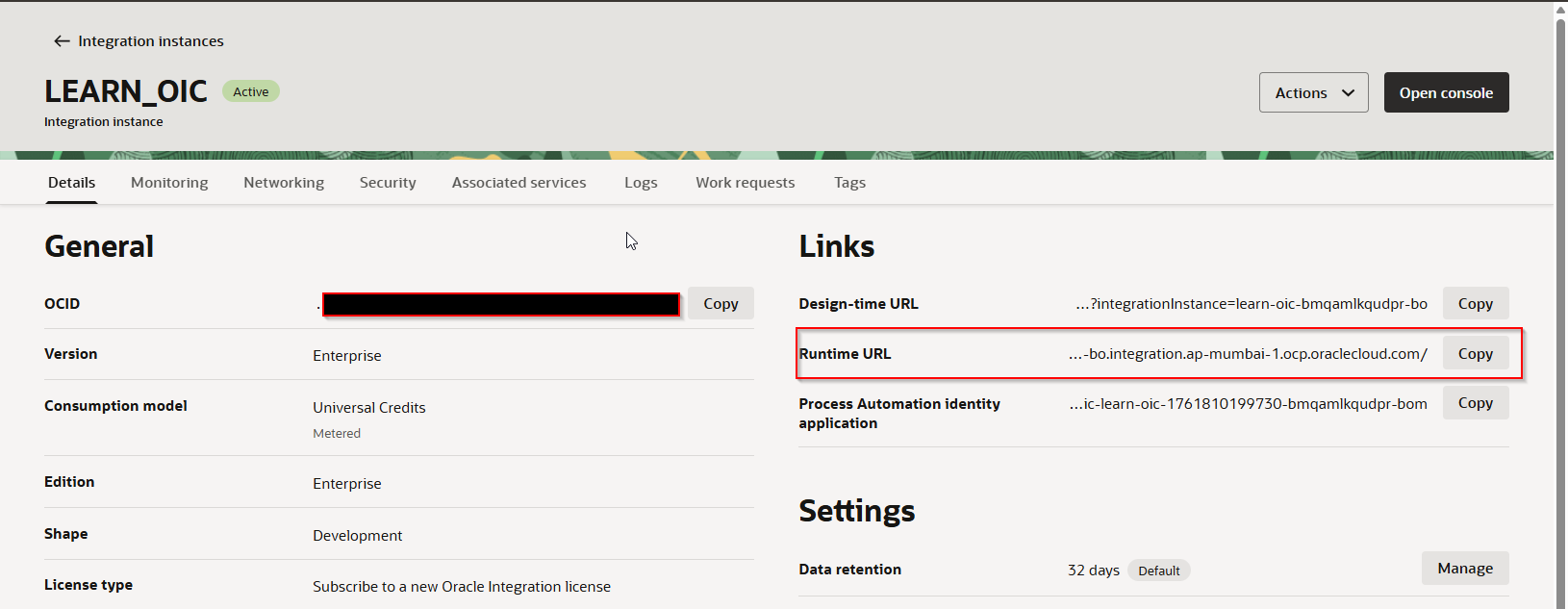Switch to the Monitoring tab
The height and width of the screenshot is (609, 1568).
[169, 183]
